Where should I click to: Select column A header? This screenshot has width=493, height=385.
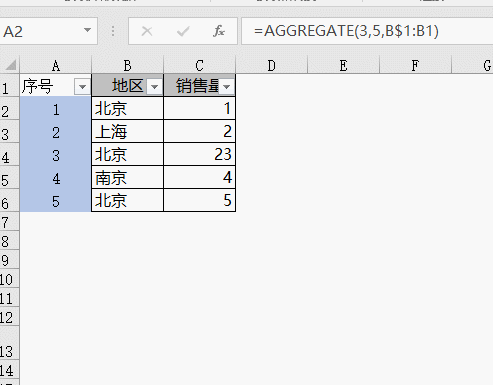tap(56, 65)
